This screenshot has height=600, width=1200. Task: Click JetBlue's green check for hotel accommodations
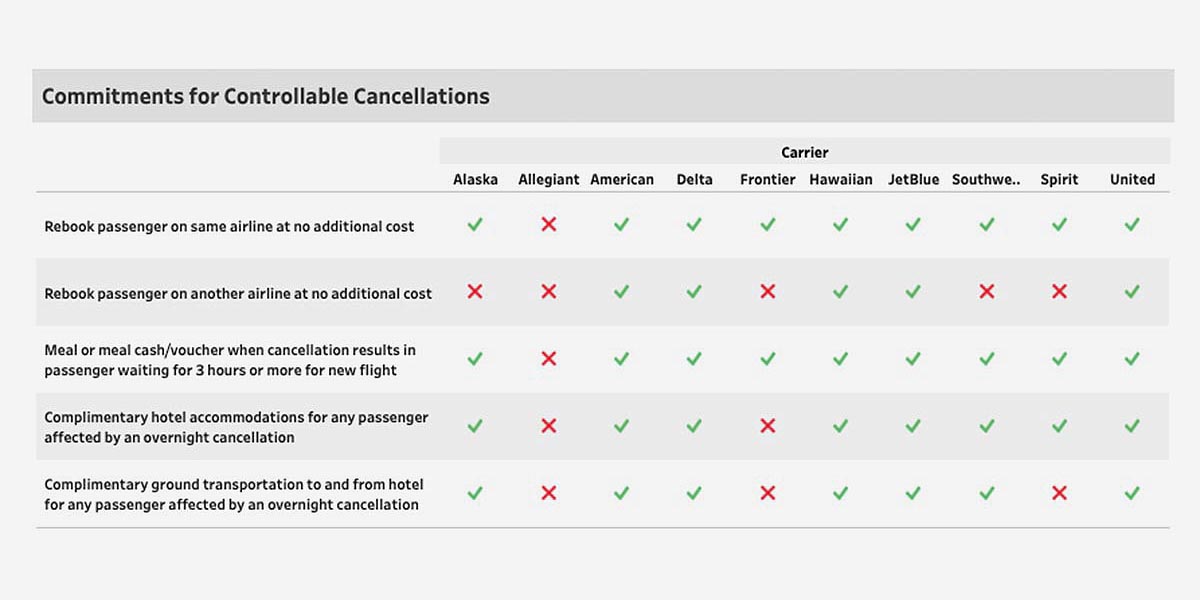point(913,426)
